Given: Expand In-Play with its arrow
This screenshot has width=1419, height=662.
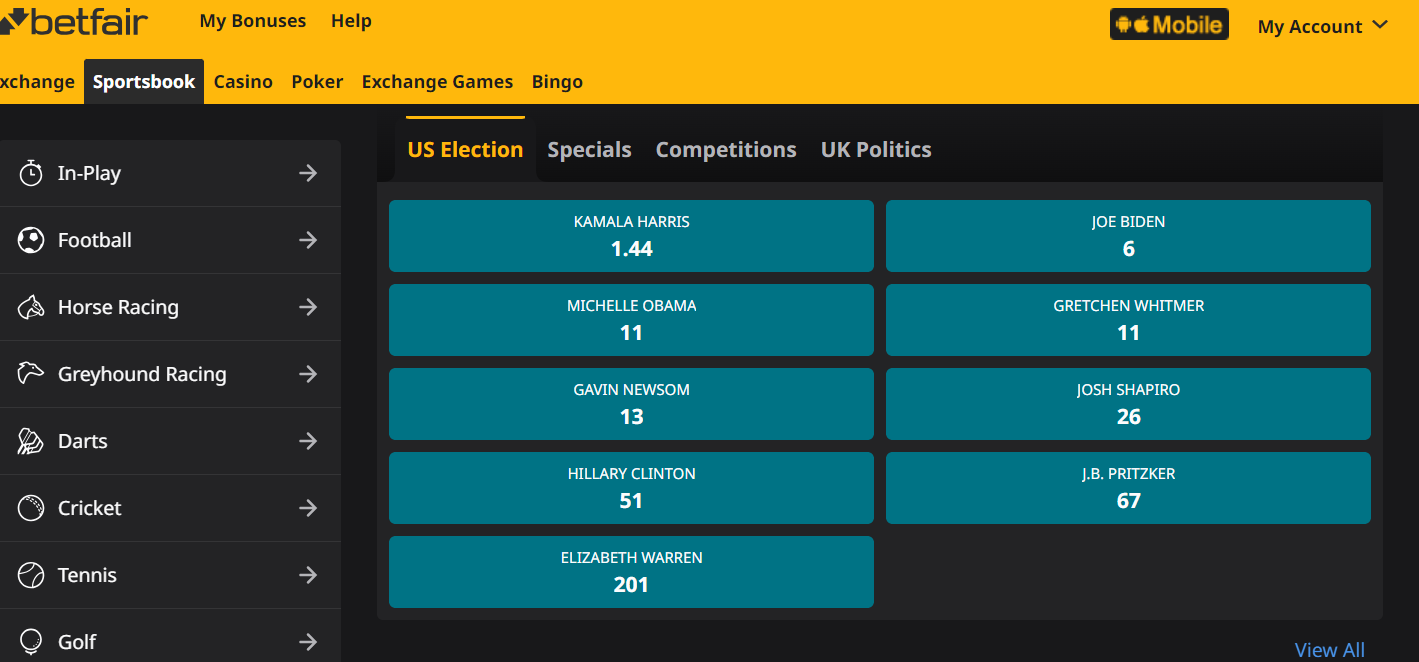Looking at the screenshot, I should (x=308, y=173).
